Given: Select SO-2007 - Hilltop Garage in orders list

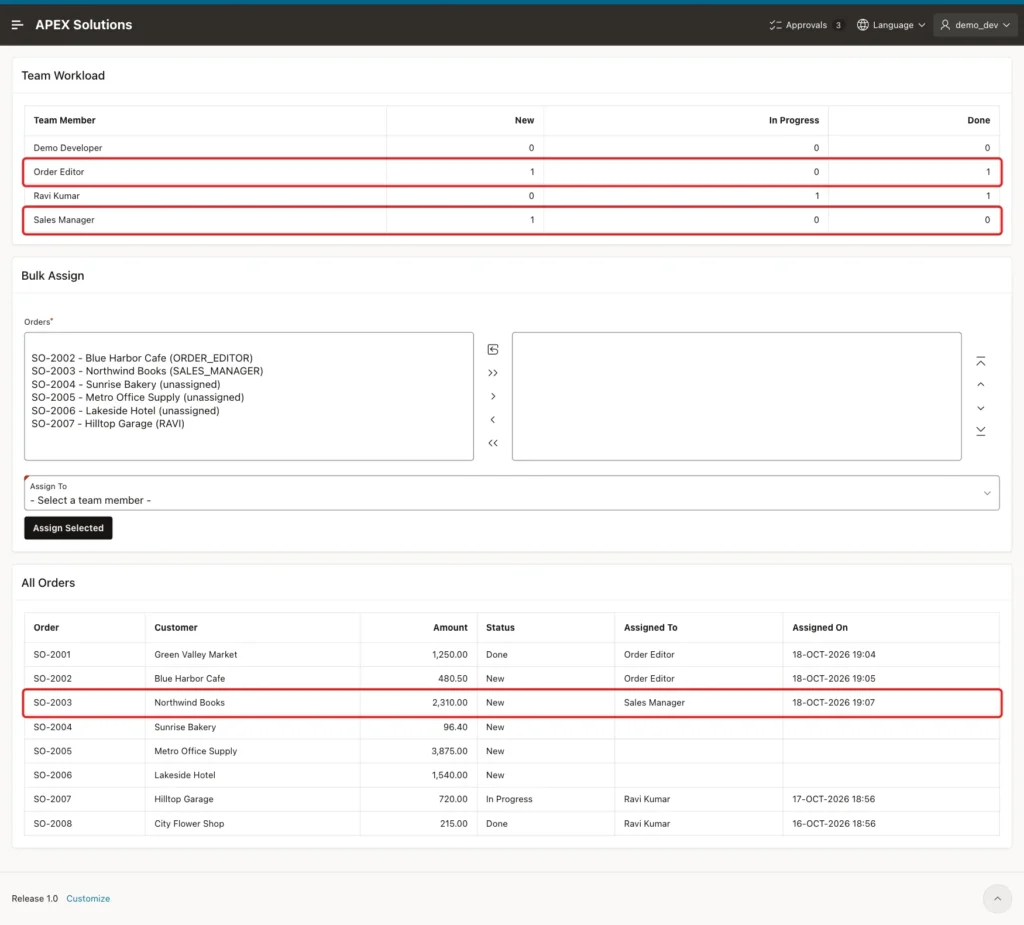Looking at the screenshot, I should click(108, 423).
